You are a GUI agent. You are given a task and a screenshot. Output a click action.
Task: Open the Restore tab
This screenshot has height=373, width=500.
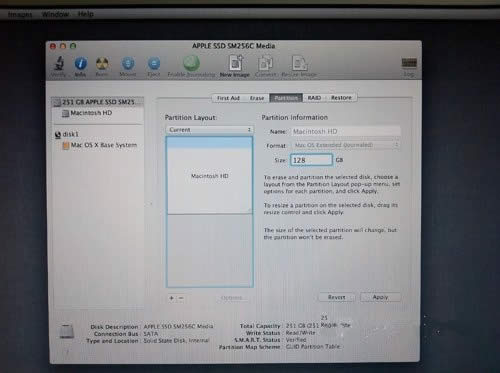tap(341, 98)
